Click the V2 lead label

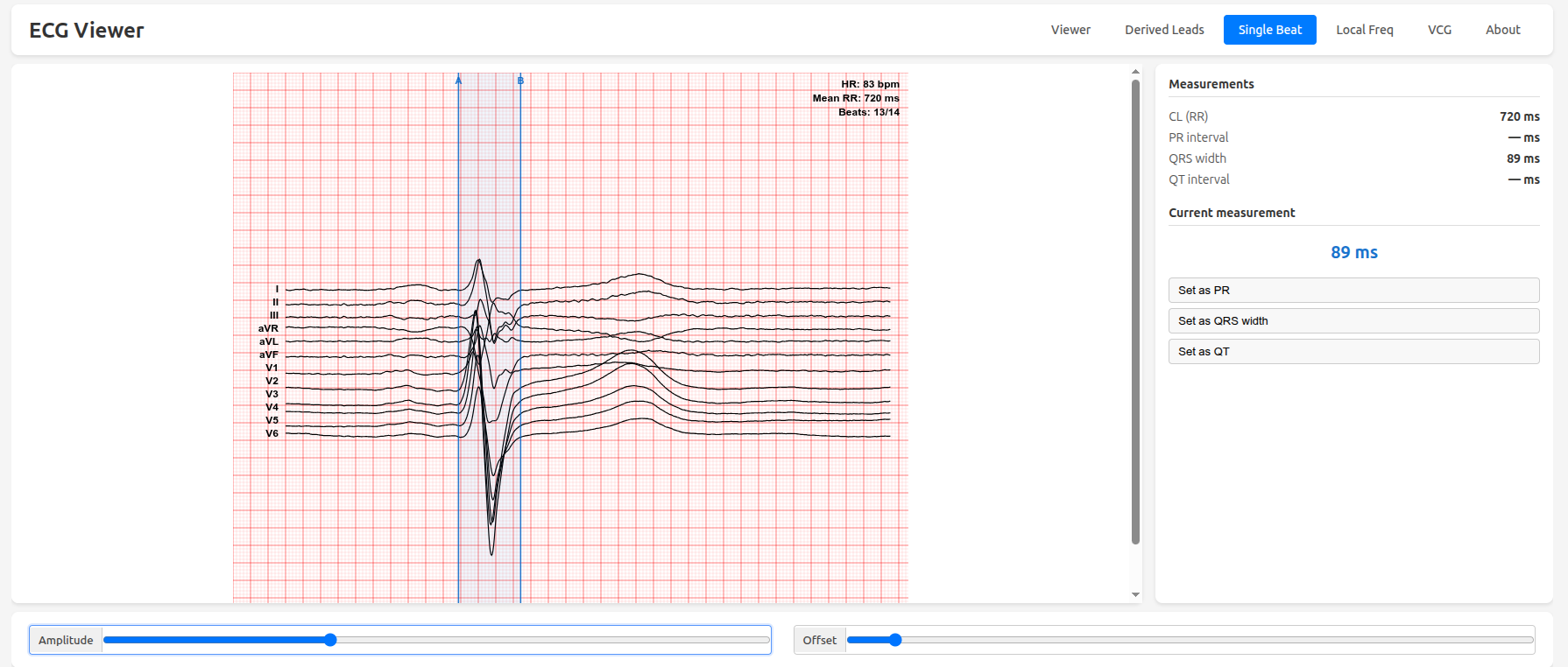coord(272,381)
